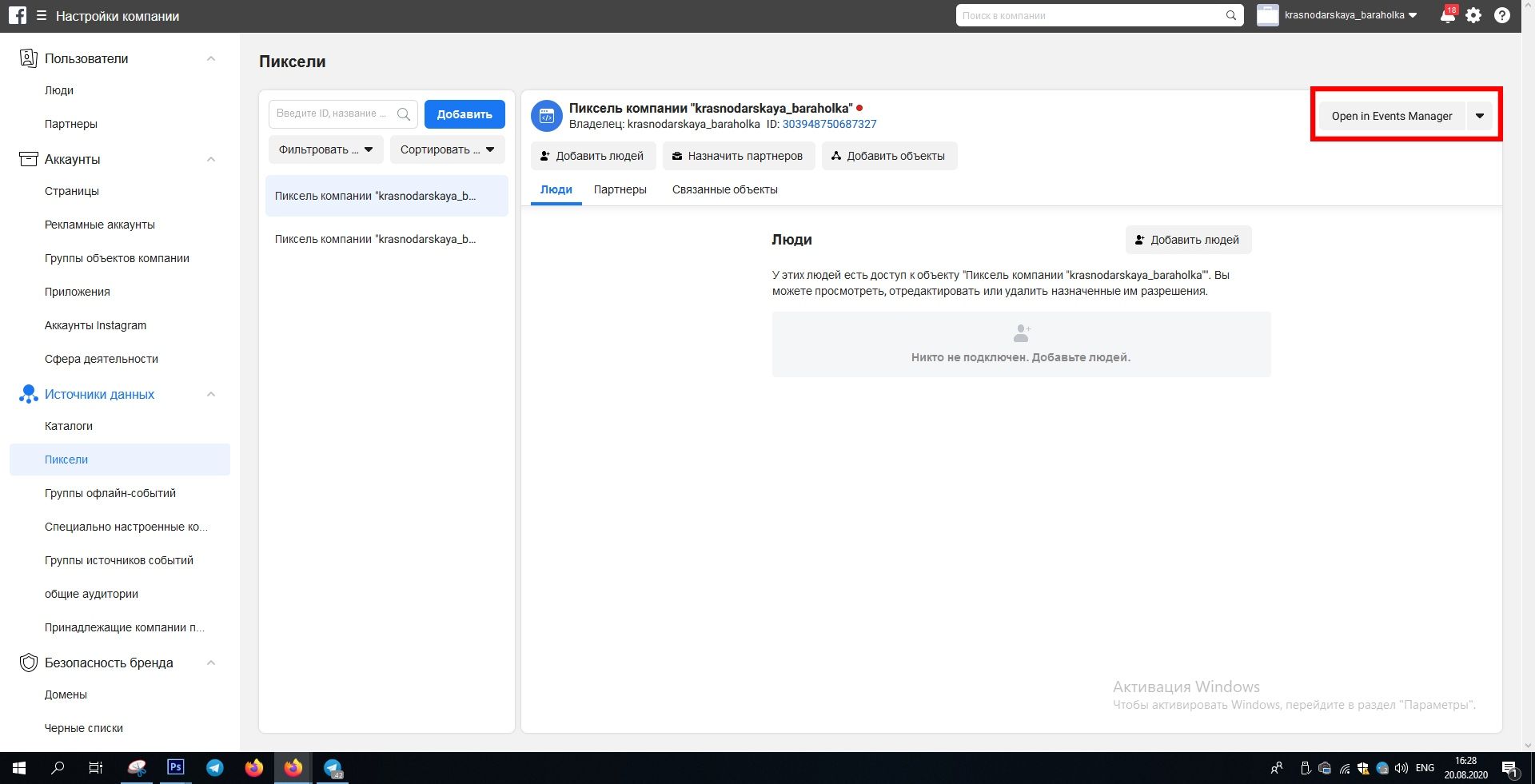
Task: Collapse the Источники данных section
Action: coord(211,394)
